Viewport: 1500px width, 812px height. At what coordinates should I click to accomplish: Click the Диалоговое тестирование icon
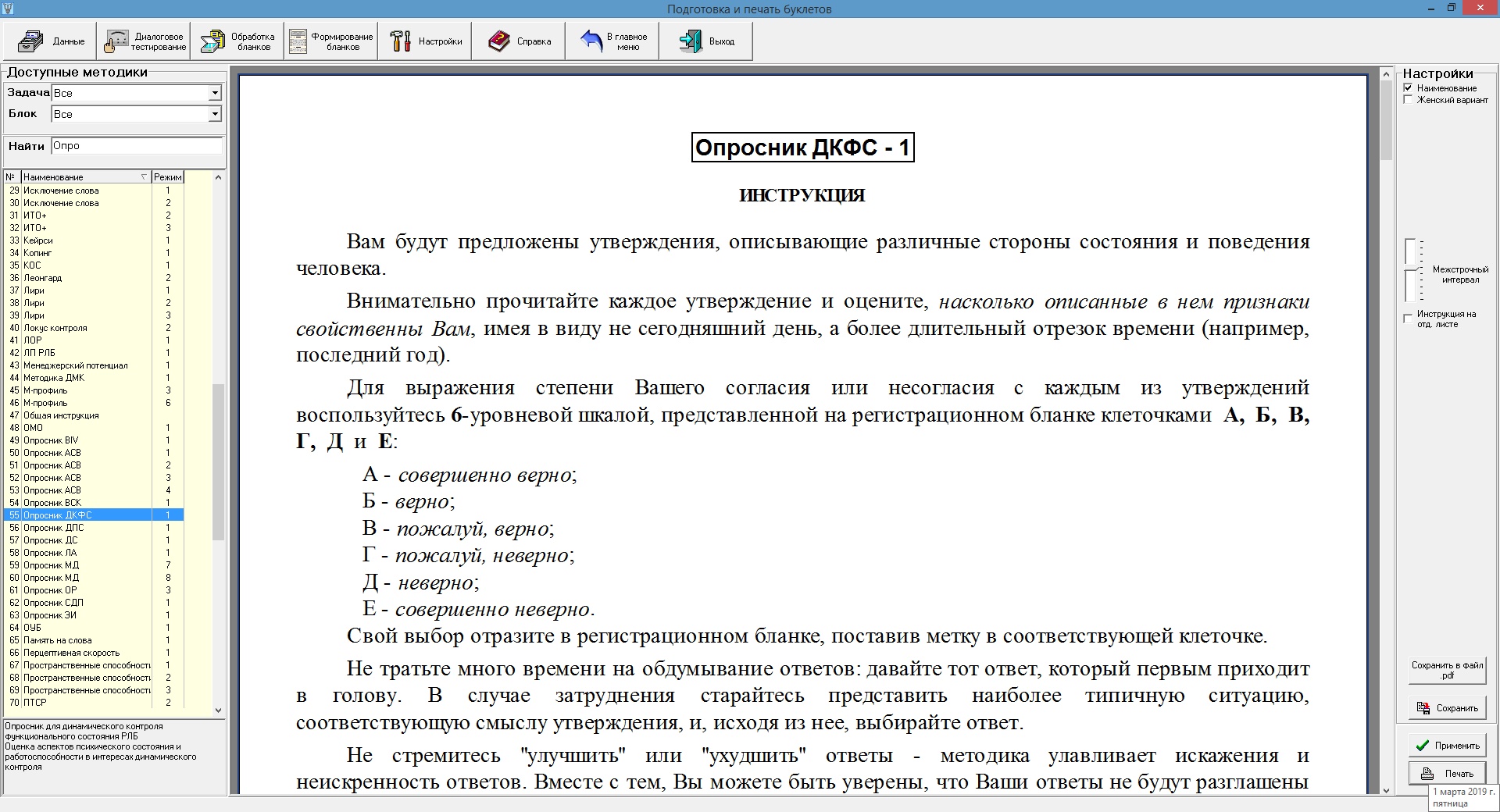coord(117,41)
